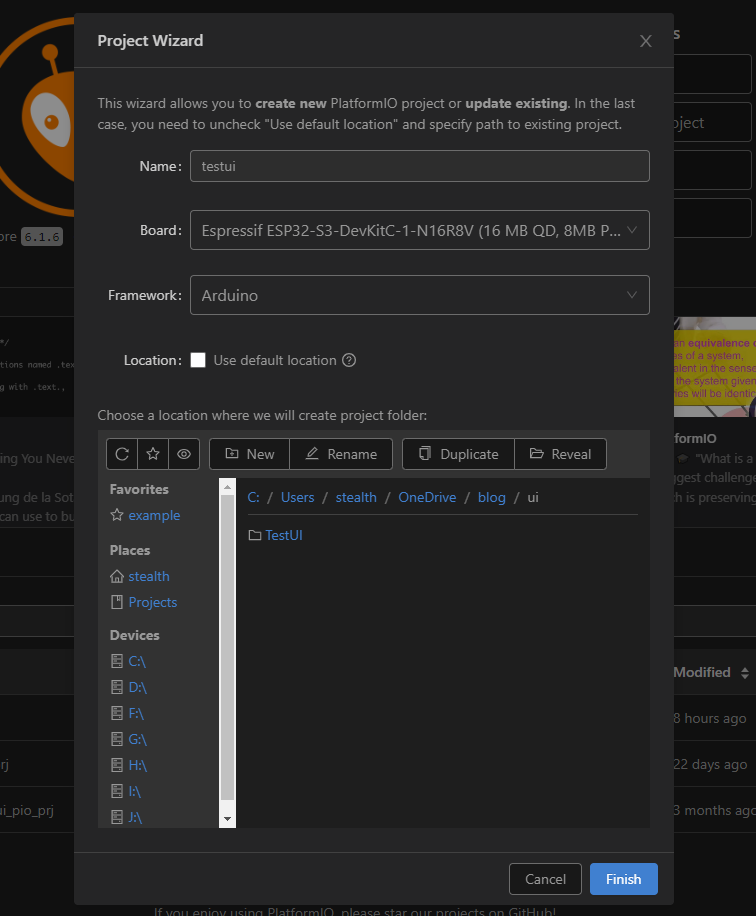
Task: Click the Modified column sort arrows
Action: click(745, 672)
